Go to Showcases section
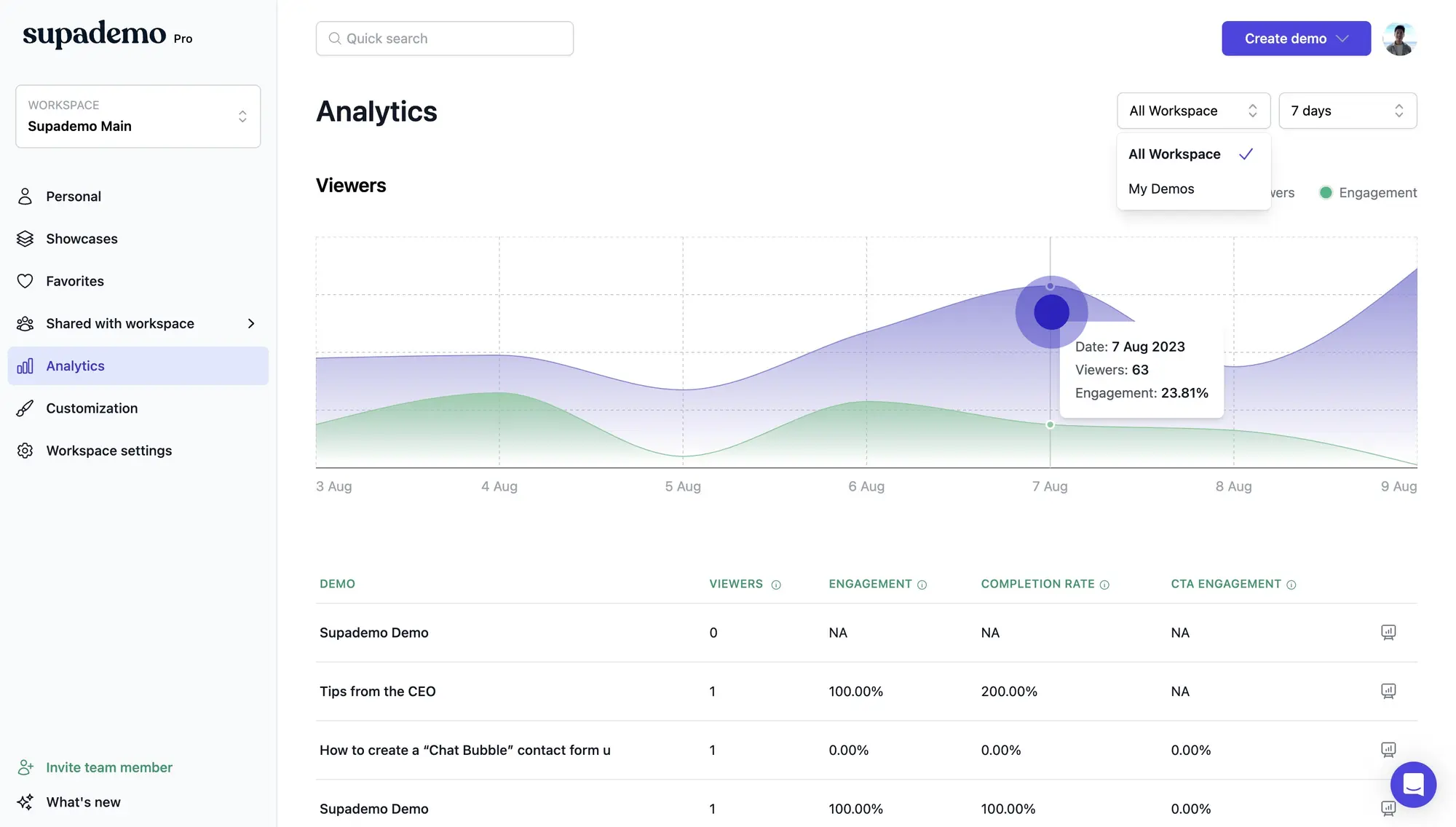The image size is (1456, 827). (x=138, y=239)
